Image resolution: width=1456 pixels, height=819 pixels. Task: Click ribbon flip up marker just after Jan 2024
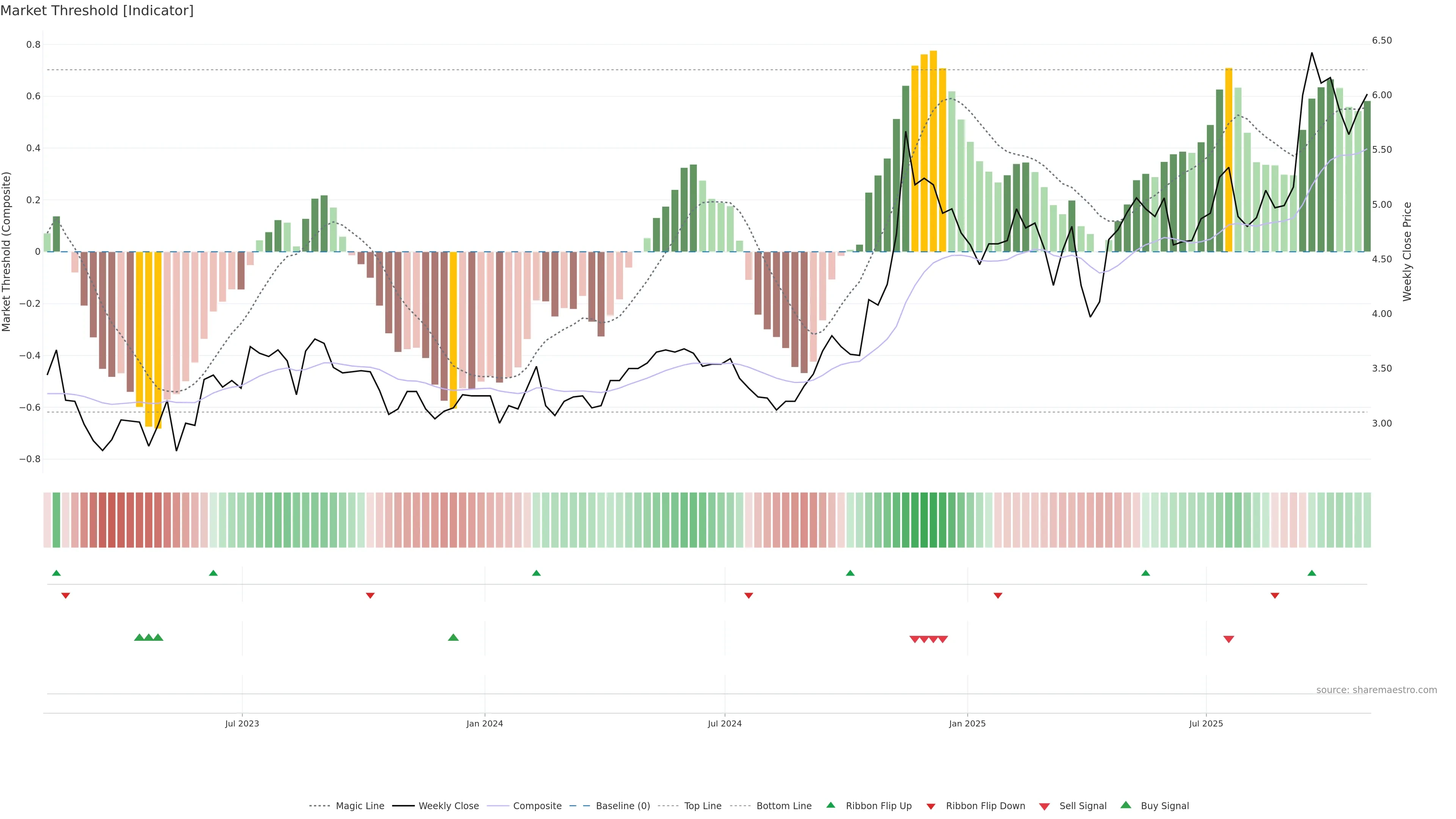536,573
